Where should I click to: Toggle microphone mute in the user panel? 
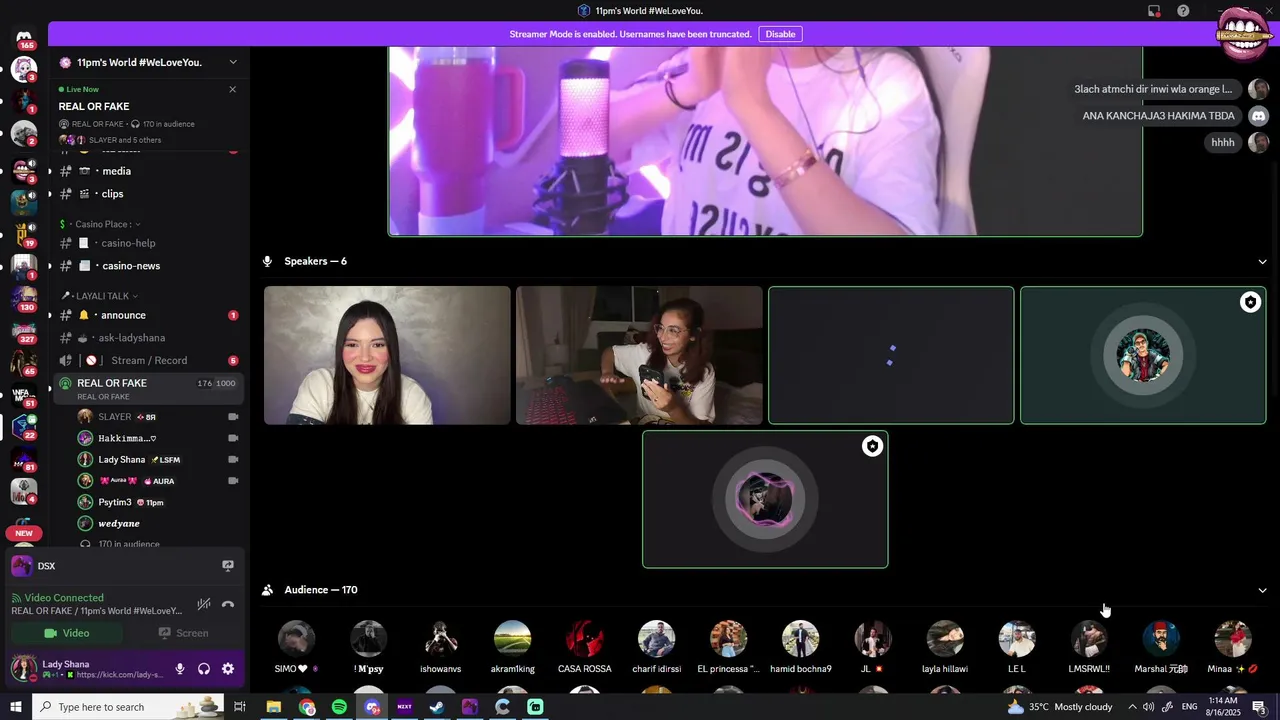180,669
